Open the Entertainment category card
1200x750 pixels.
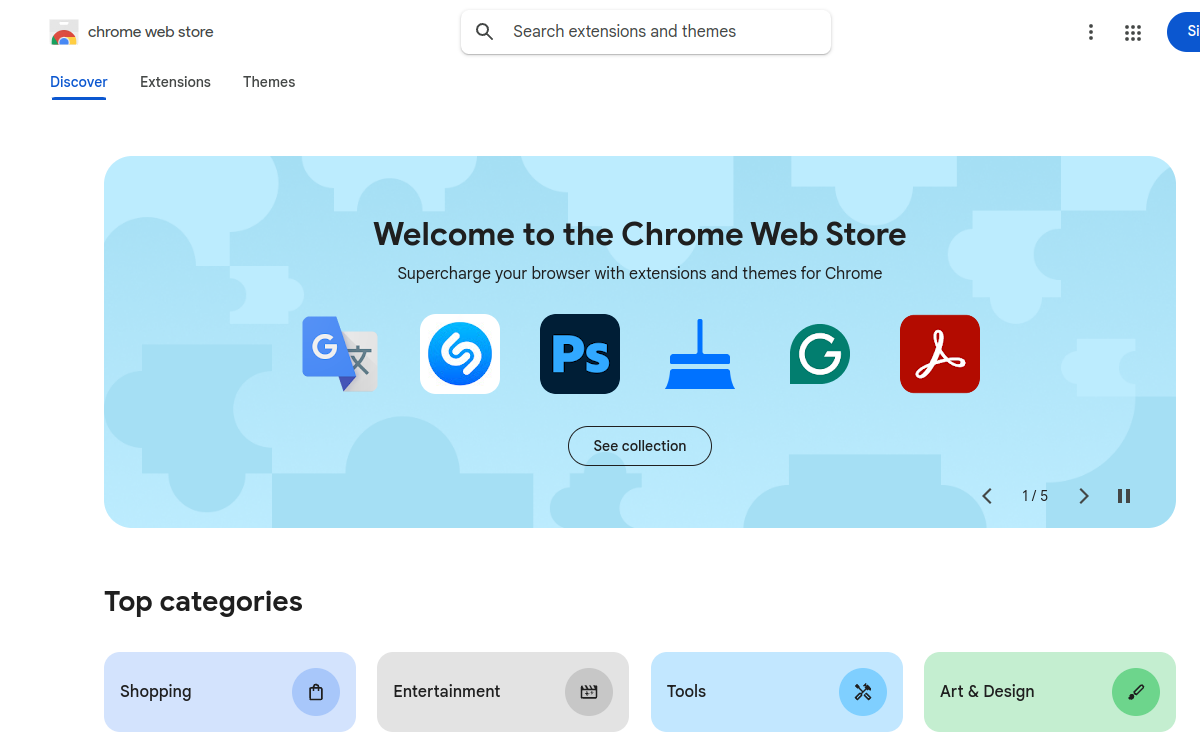tap(503, 692)
